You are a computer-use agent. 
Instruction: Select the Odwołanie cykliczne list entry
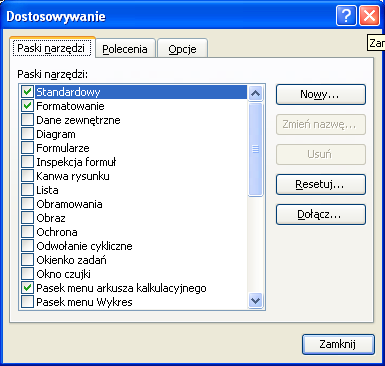[84, 246]
